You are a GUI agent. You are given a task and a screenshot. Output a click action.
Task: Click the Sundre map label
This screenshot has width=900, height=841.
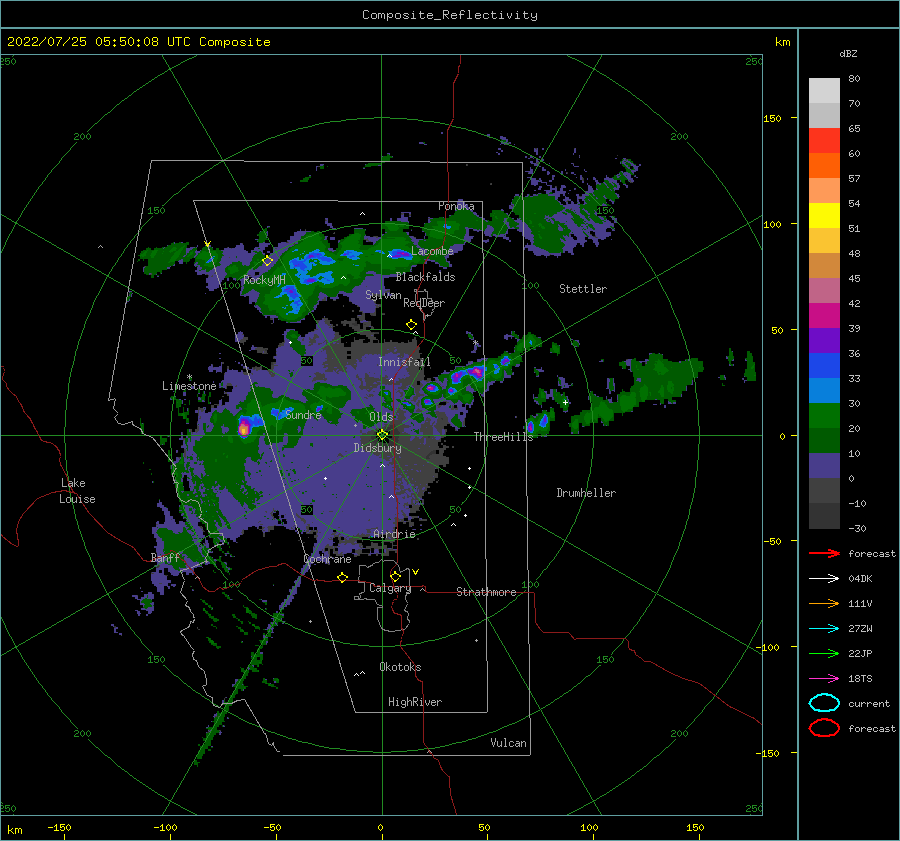click(x=304, y=415)
